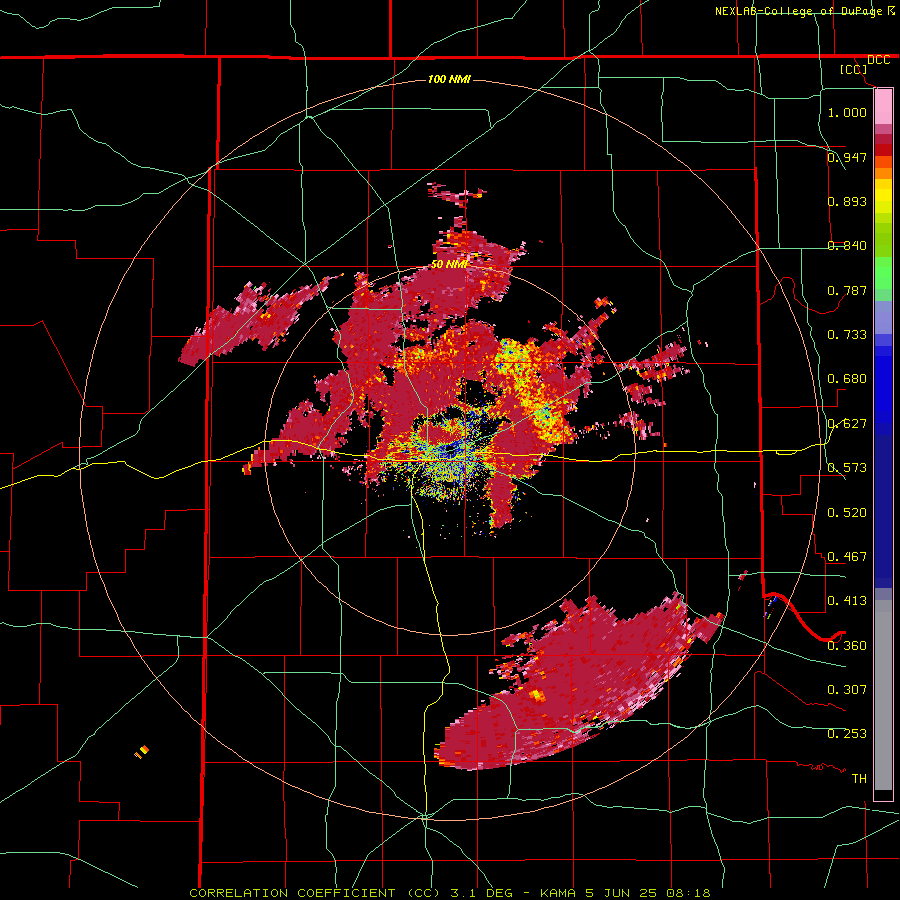Click the Correlation Coefficient caption at bottom
Image resolution: width=900 pixels, height=900 pixels.
[449, 893]
